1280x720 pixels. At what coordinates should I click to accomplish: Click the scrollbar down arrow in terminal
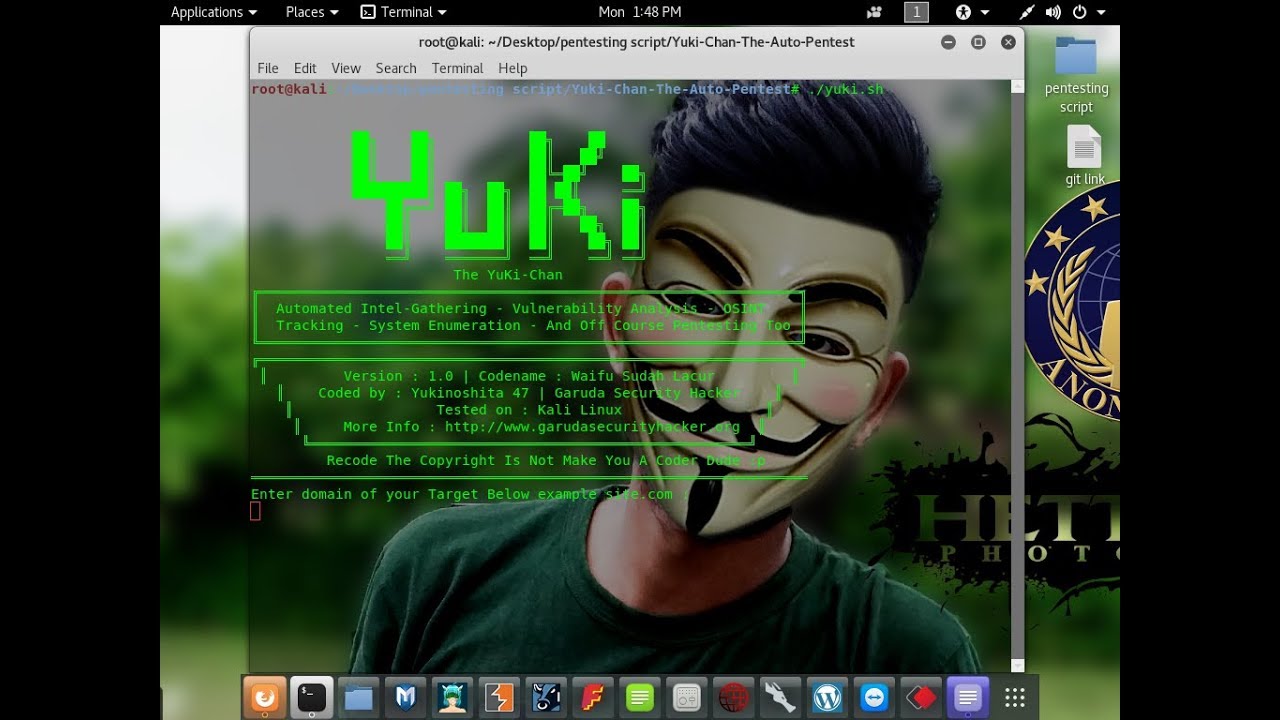1018,665
